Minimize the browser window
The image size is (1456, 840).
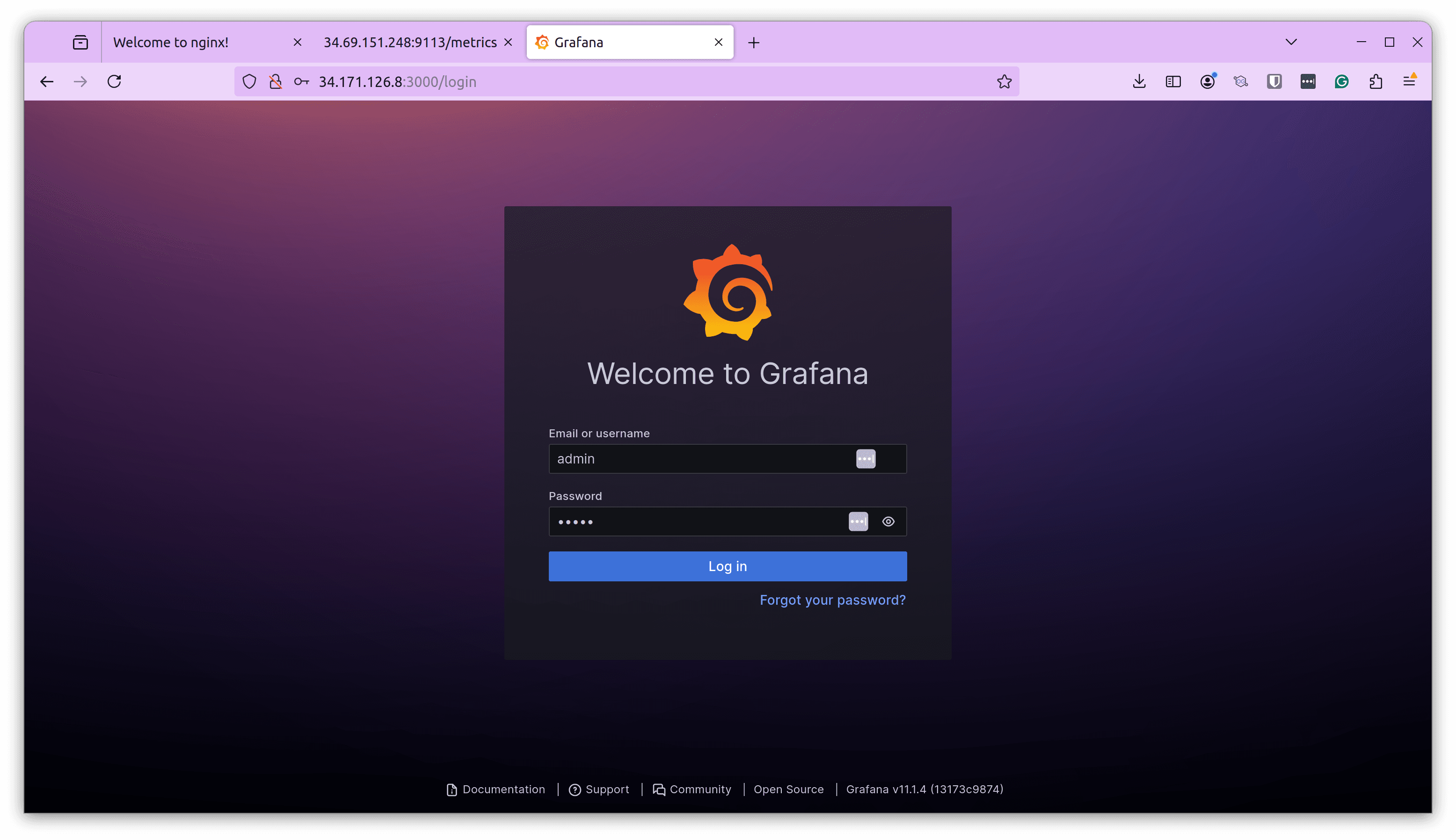(1361, 42)
